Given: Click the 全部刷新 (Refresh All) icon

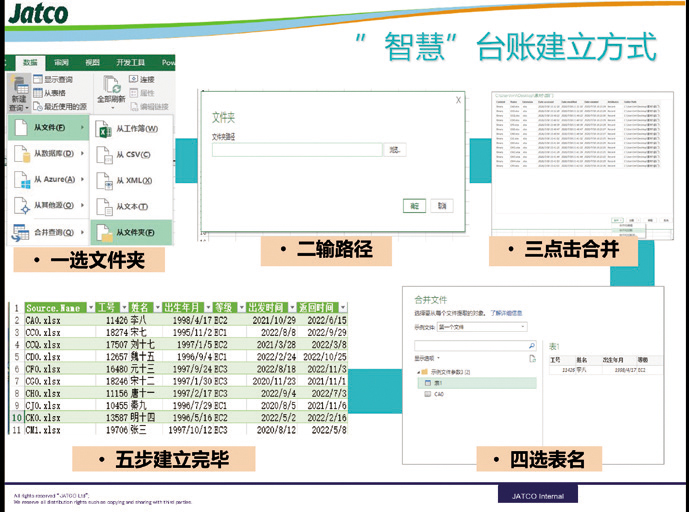Looking at the screenshot, I should 110,86.
